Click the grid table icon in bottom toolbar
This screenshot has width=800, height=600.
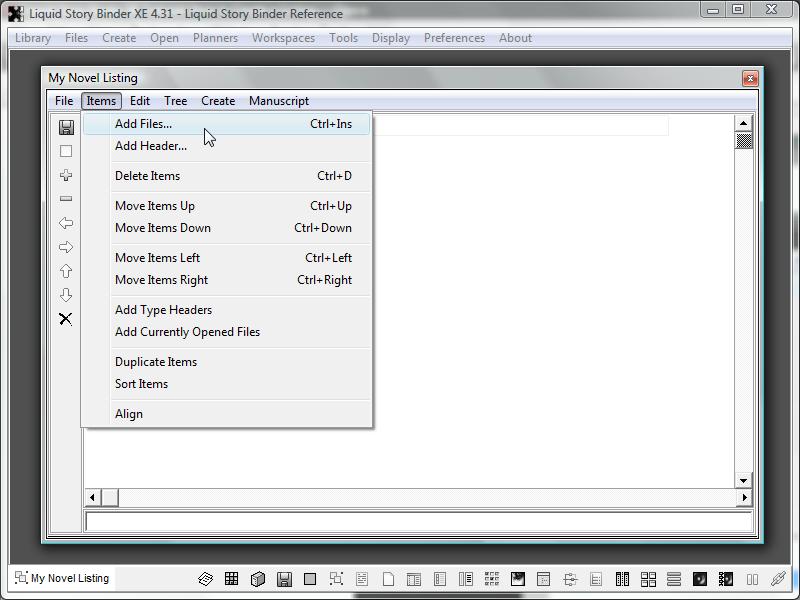(231, 579)
